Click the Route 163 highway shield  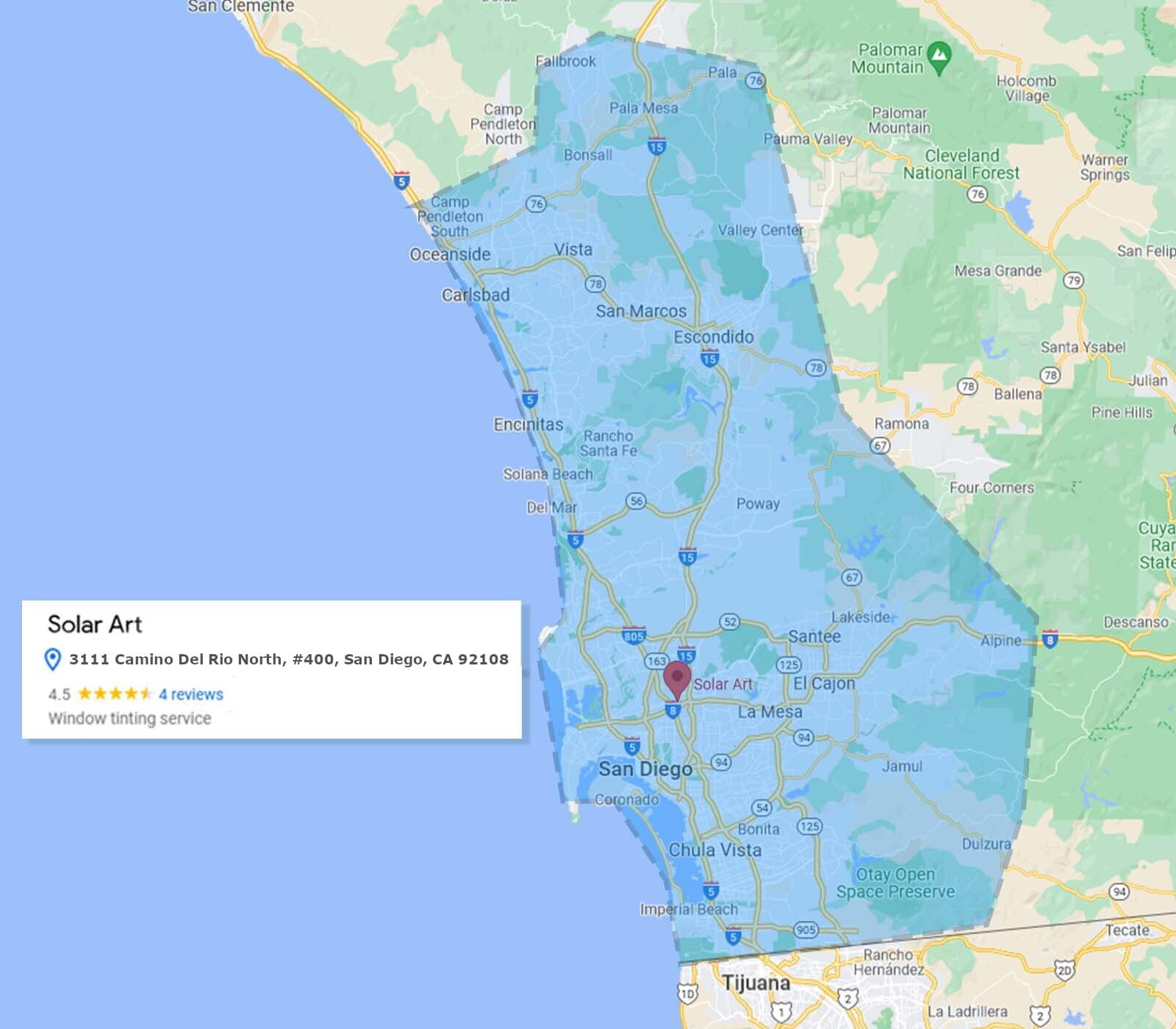(656, 661)
